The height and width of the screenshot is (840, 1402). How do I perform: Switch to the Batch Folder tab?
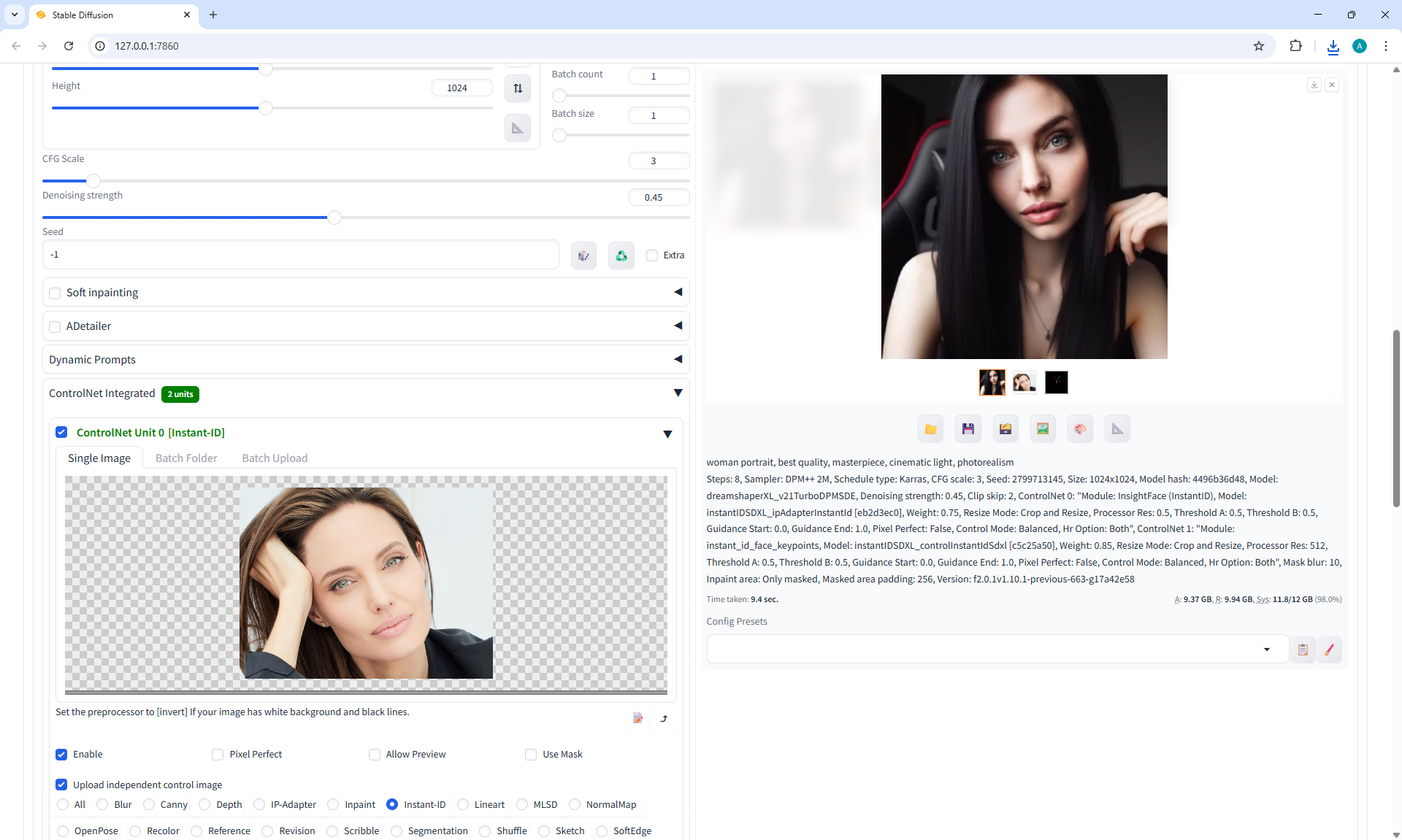[x=186, y=458]
